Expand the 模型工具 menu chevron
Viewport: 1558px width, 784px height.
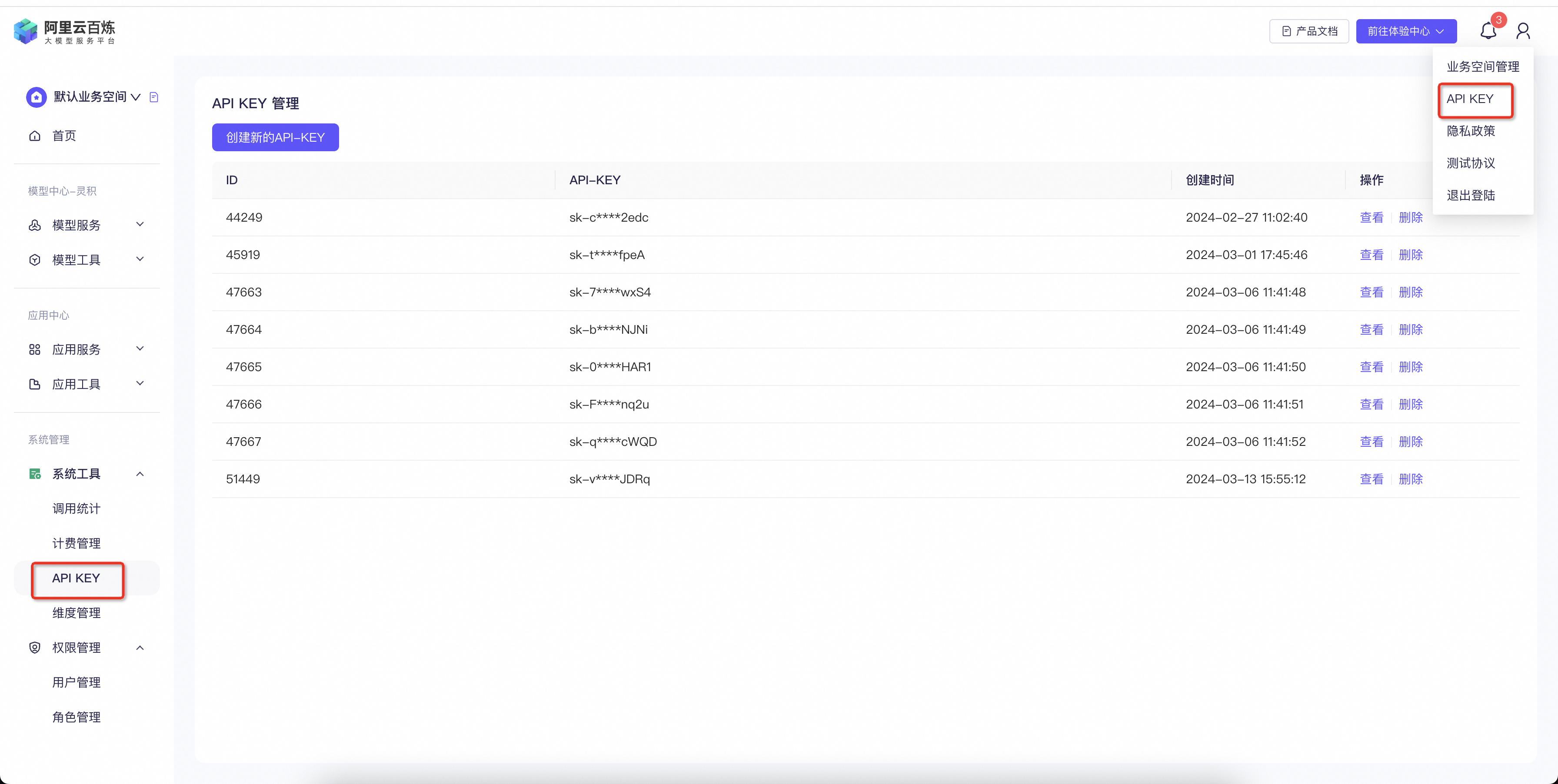click(140, 259)
